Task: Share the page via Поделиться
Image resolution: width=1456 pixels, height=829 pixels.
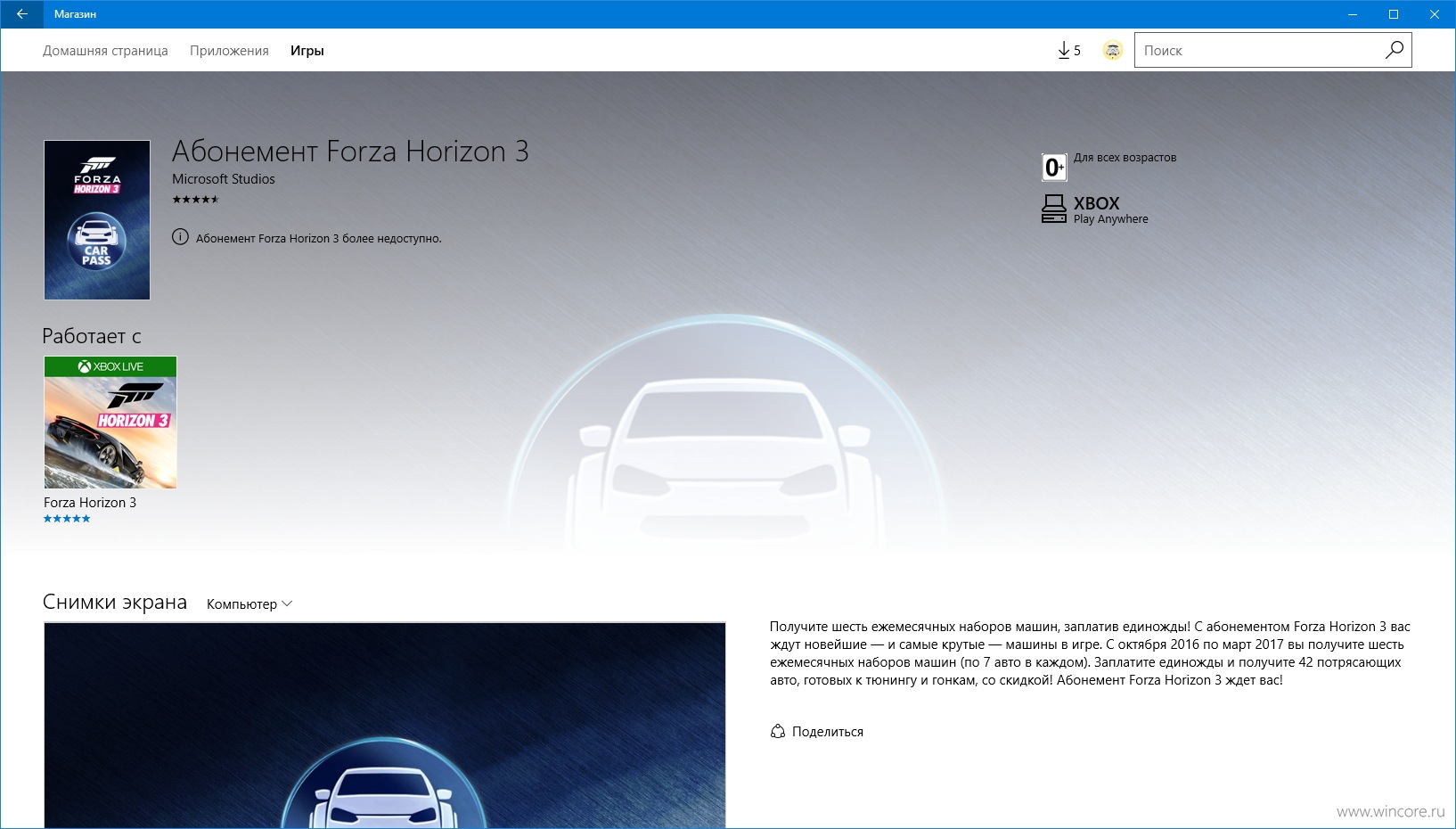Action: click(x=817, y=732)
